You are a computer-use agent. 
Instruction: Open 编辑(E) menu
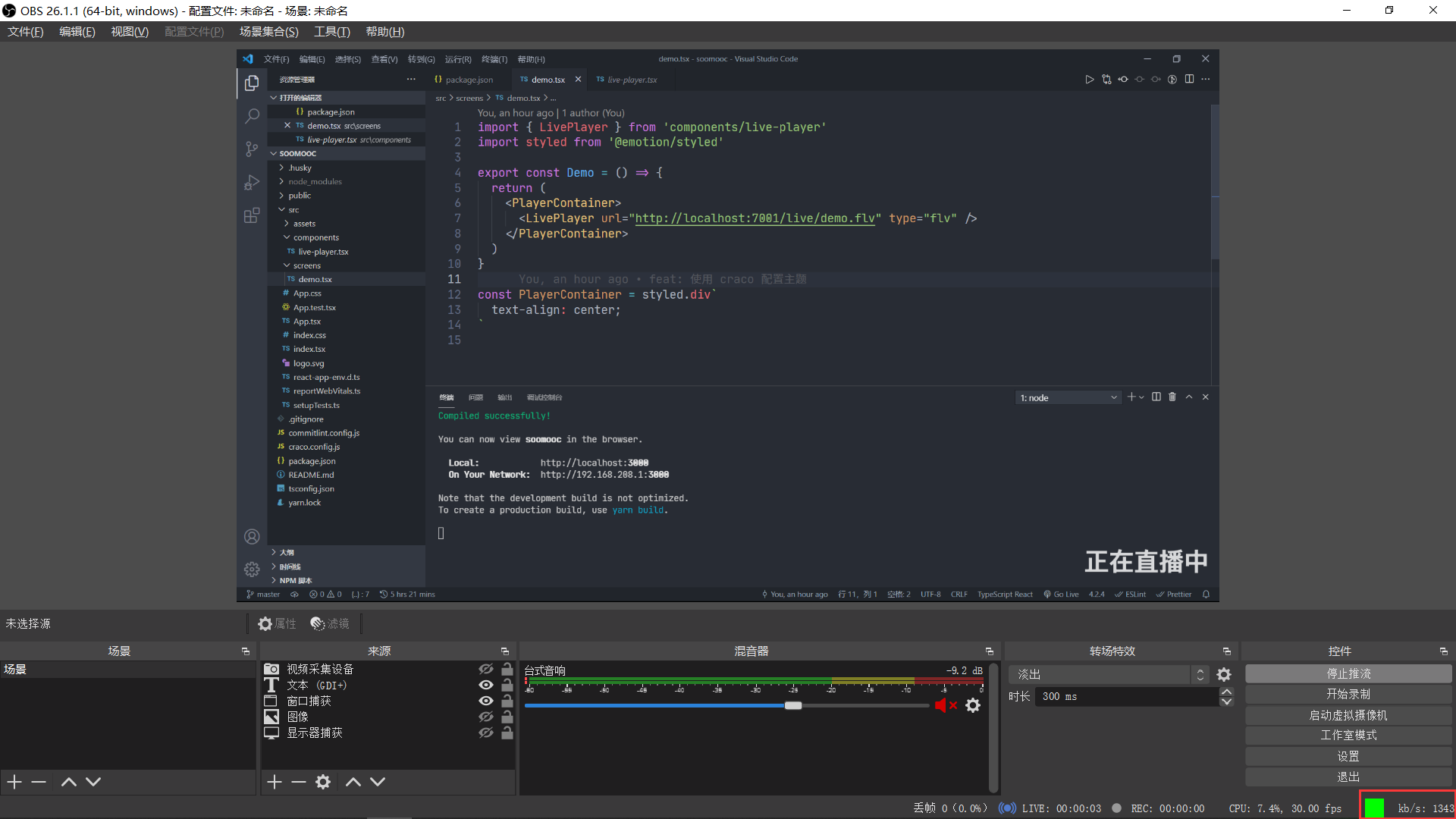point(77,32)
